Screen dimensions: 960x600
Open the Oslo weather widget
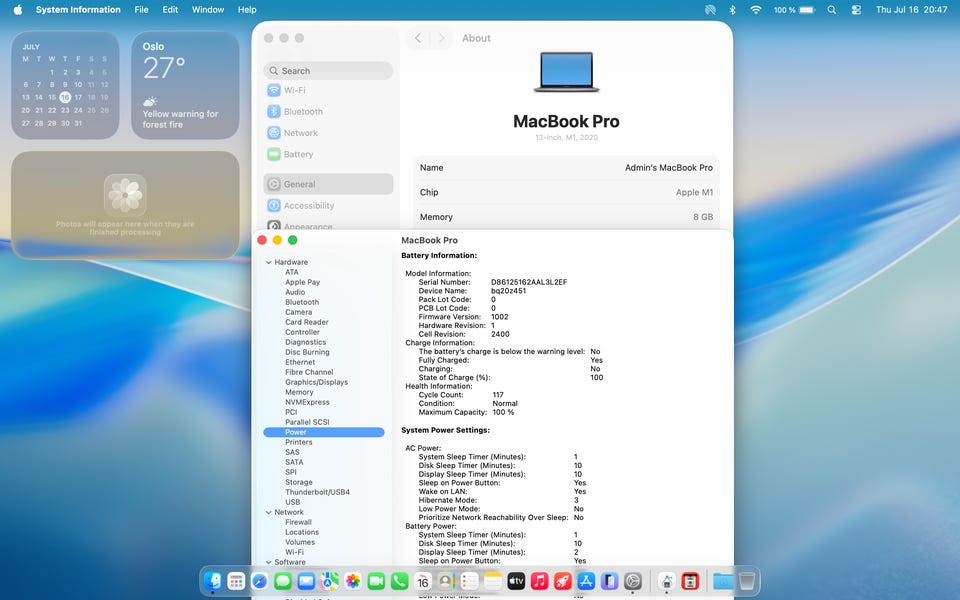[x=185, y=85]
